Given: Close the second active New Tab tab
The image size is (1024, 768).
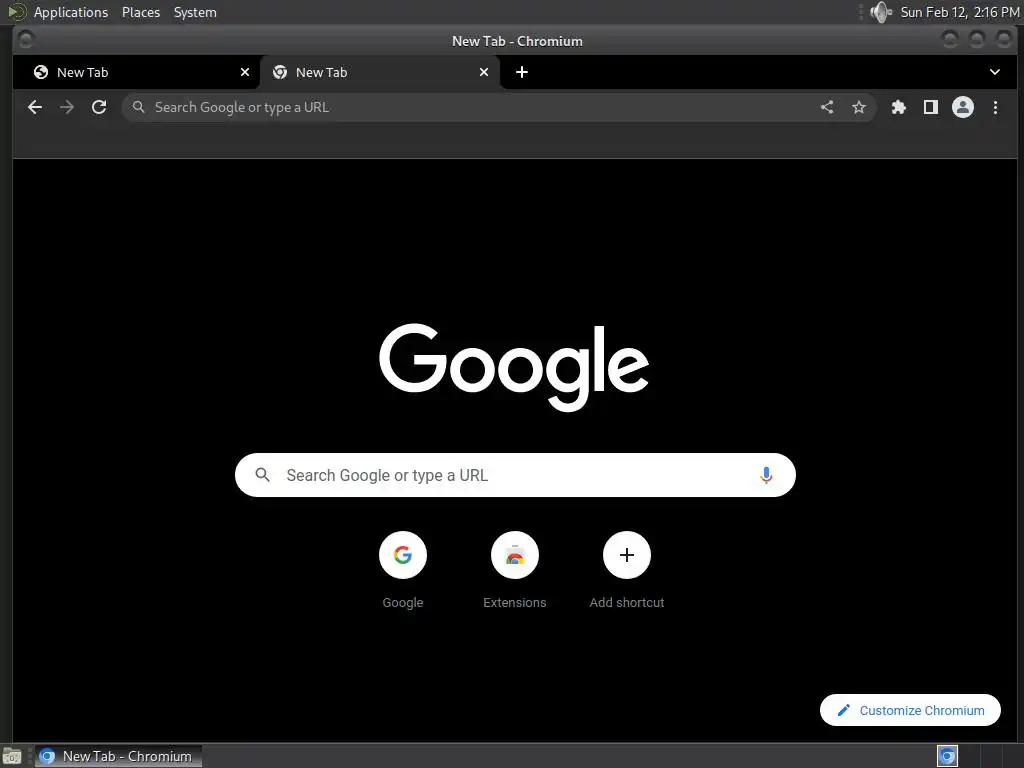Looking at the screenshot, I should point(484,72).
